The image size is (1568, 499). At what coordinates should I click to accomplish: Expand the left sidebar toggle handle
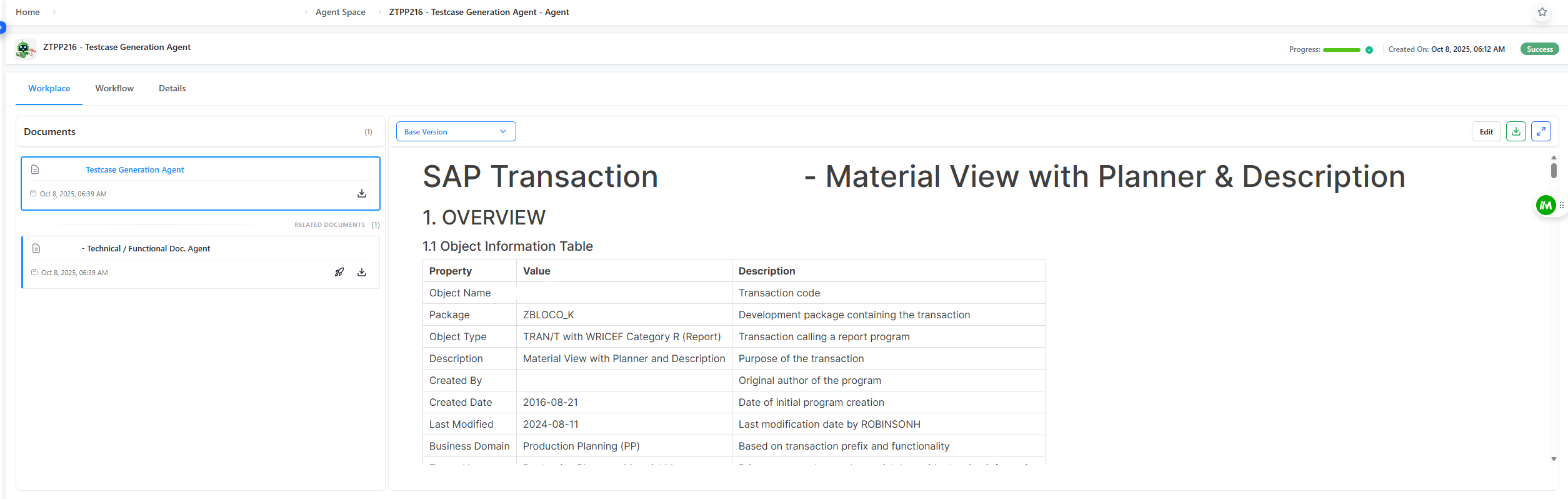2,28
